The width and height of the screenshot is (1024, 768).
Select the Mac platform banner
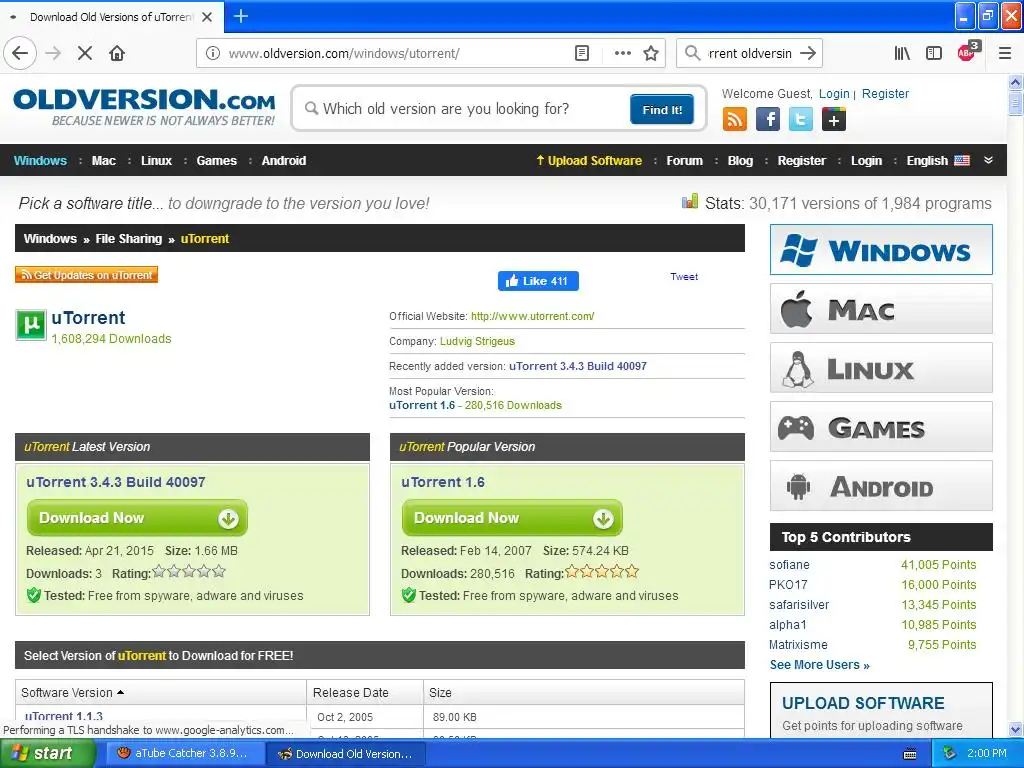pyautogui.click(x=881, y=308)
